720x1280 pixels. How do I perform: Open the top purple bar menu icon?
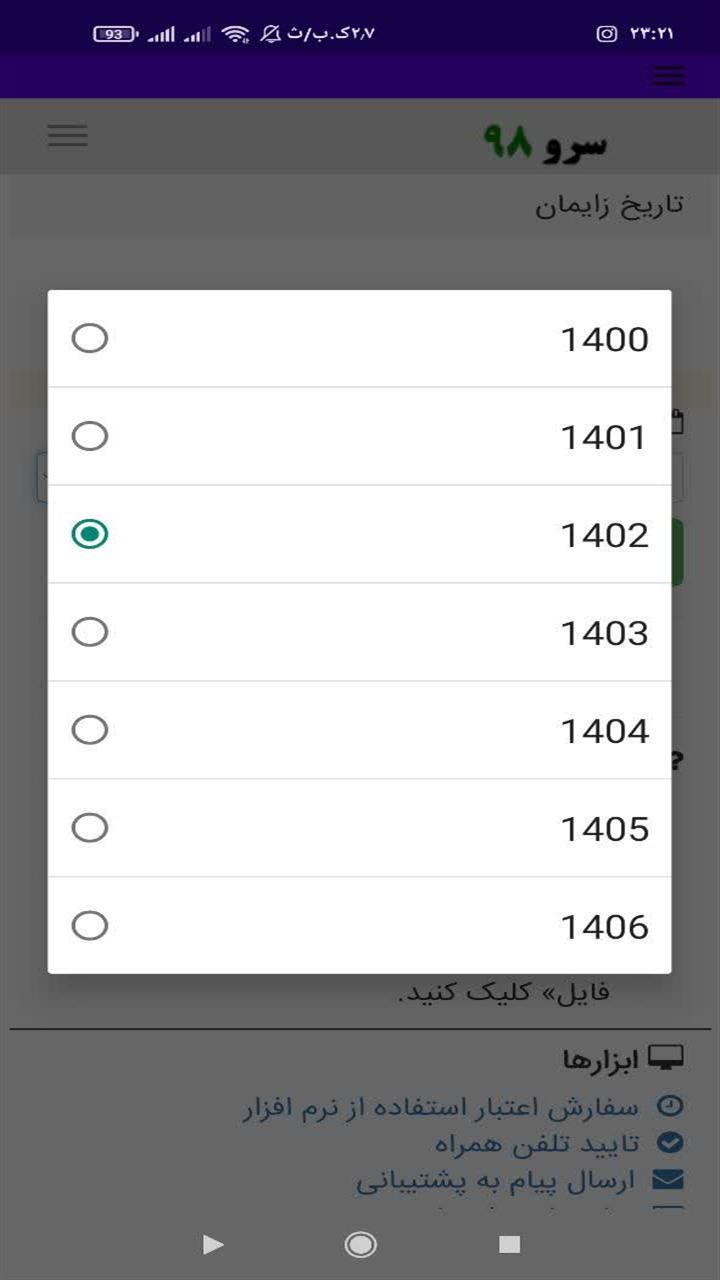[668, 76]
